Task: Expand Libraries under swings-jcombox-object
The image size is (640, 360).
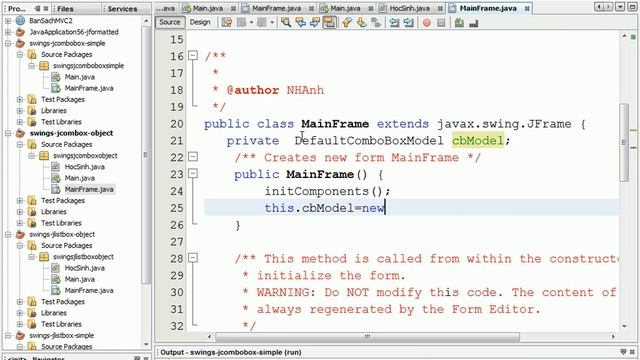Action: click(x=20, y=211)
